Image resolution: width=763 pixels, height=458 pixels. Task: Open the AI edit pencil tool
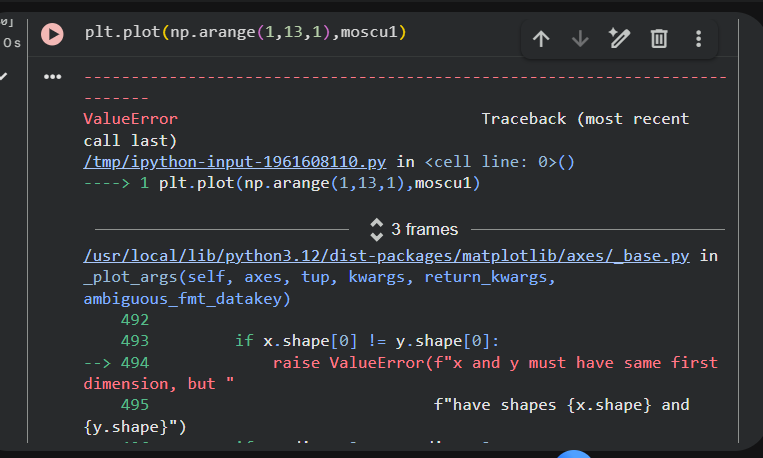coord(619,39)
